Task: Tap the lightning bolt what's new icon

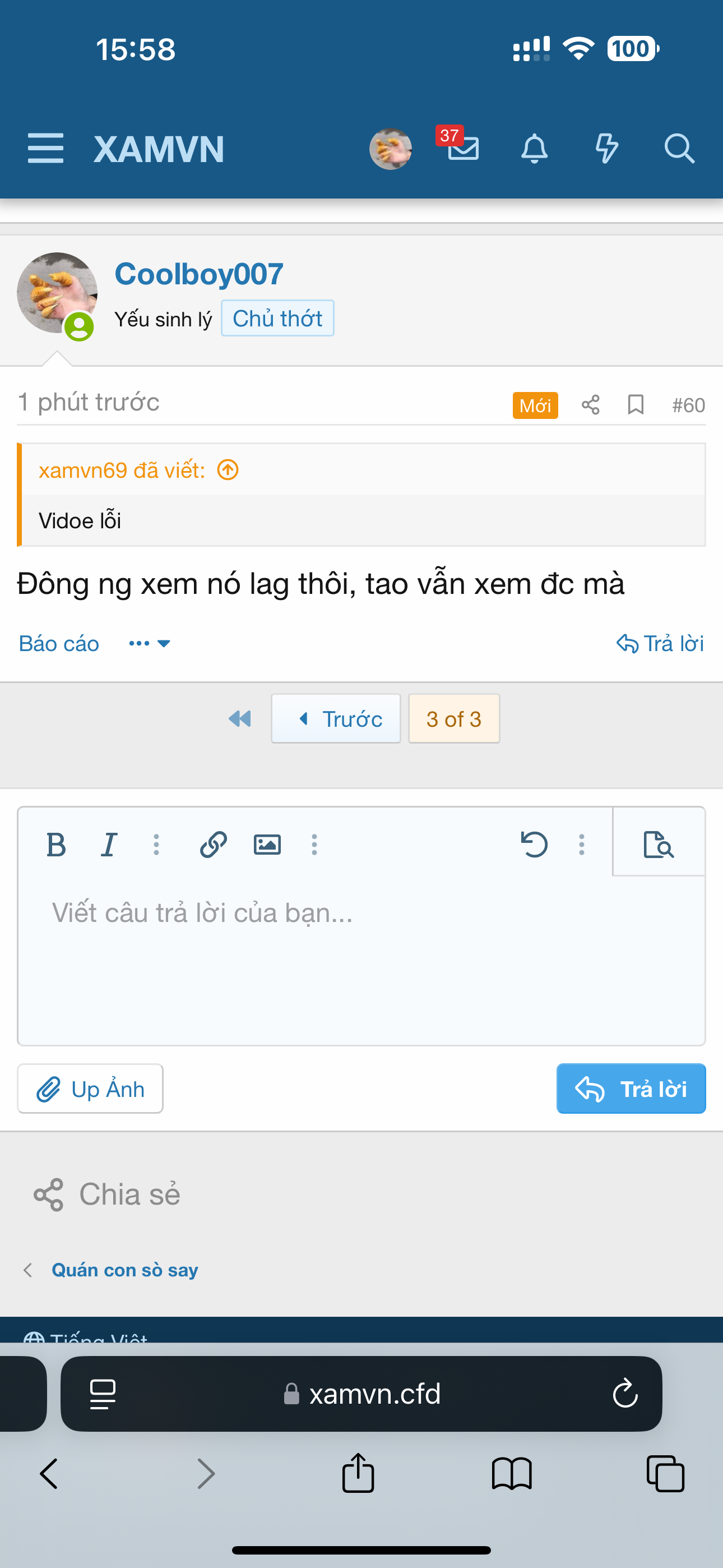Action: coord(606,149)
